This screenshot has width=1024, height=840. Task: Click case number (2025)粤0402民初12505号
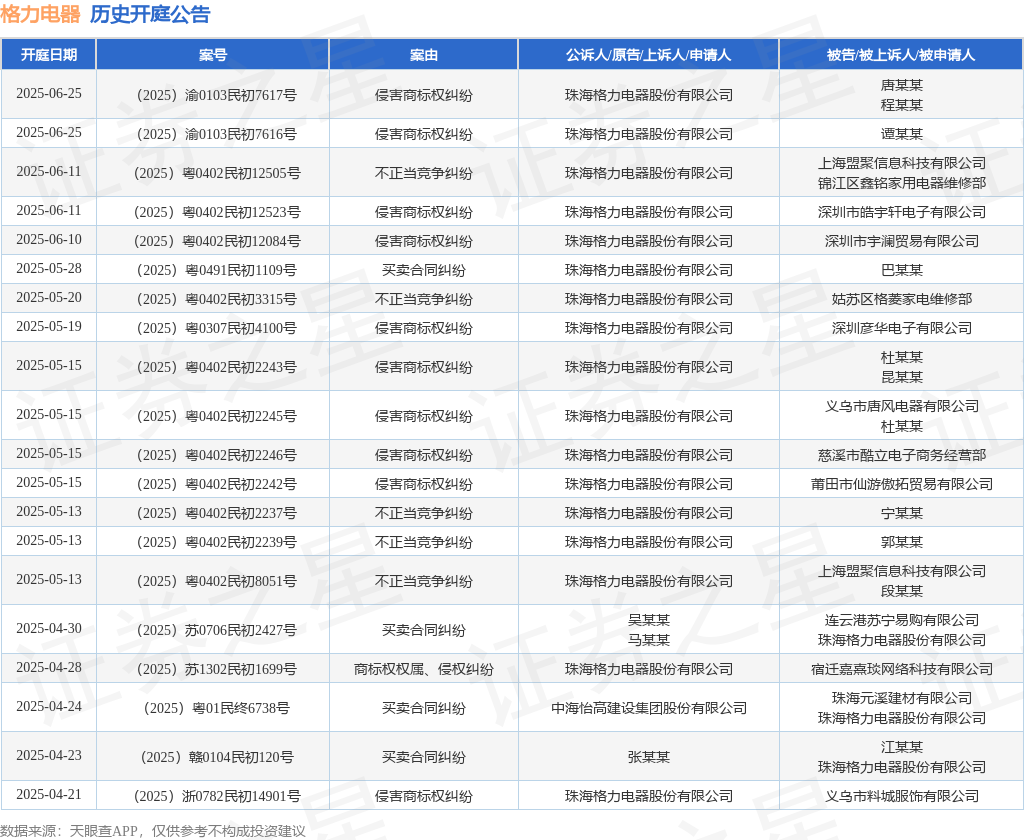click(x=217, y=174)
